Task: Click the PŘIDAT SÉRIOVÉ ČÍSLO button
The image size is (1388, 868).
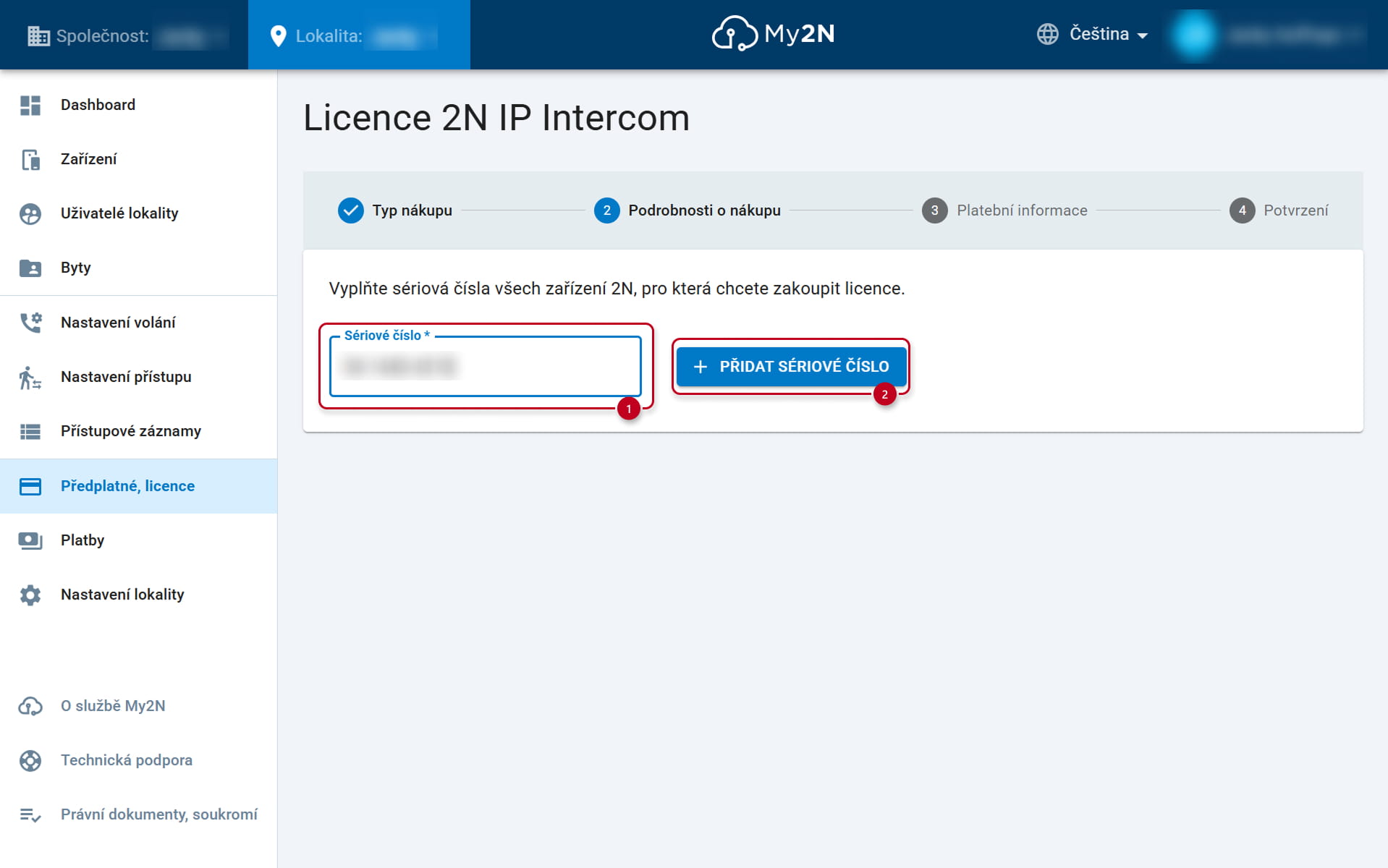Action: [x=791, y=367]
